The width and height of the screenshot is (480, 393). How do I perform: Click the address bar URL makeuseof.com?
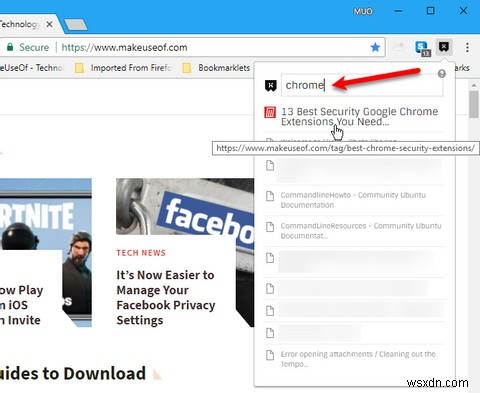[x=124, y=47]
